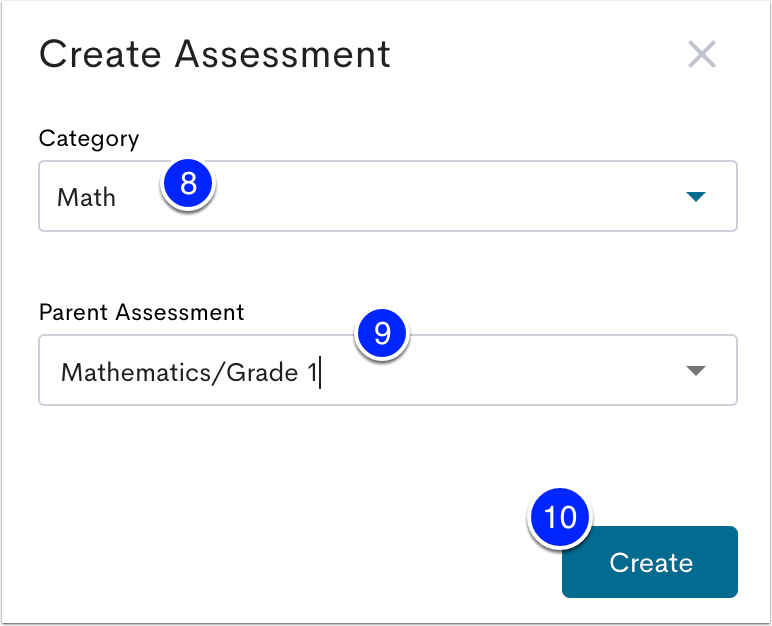Click the Category field label
Viewport: 772px width, 626px height.
click(x=89, y=139)
